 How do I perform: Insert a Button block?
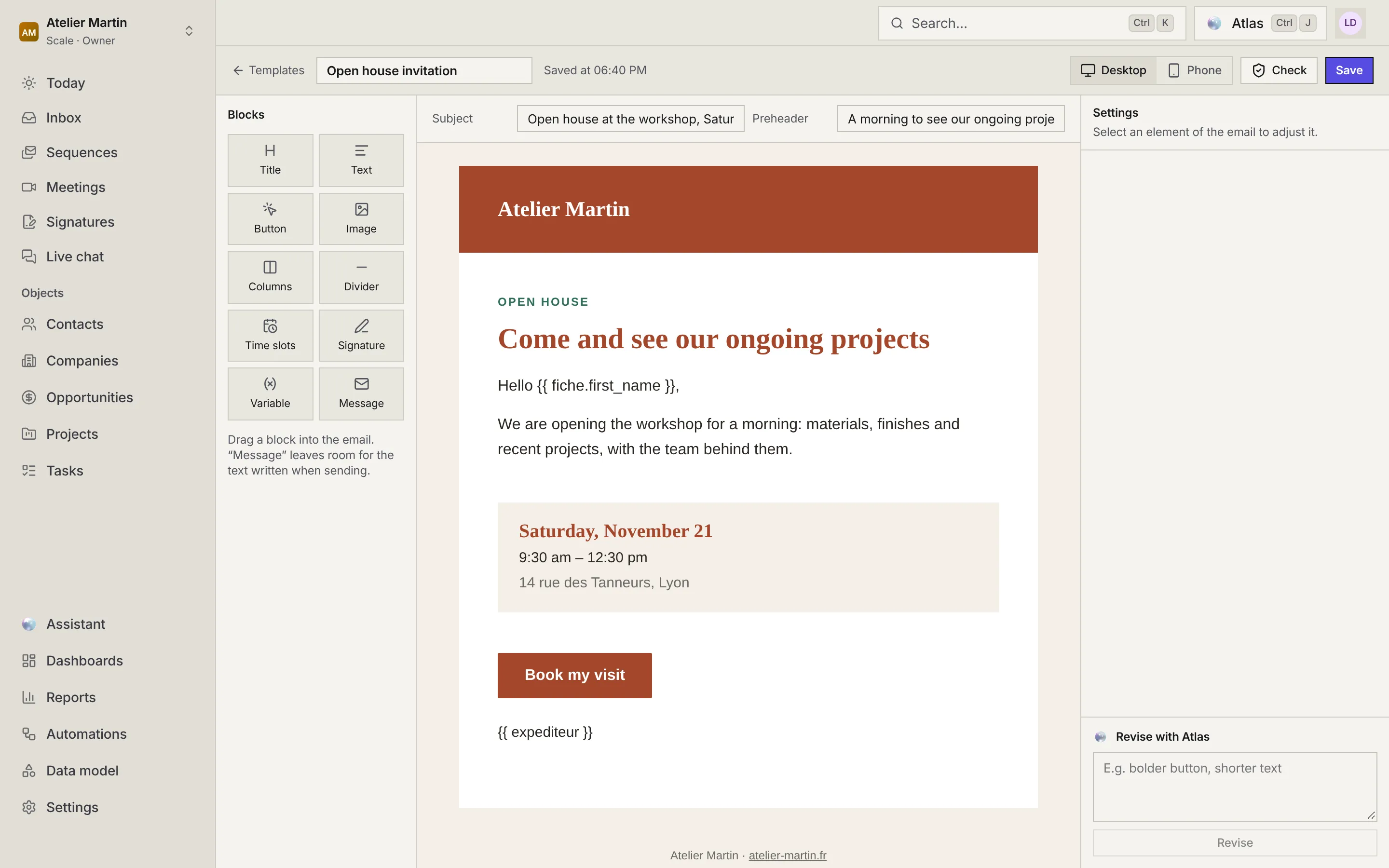coord(270,219)
